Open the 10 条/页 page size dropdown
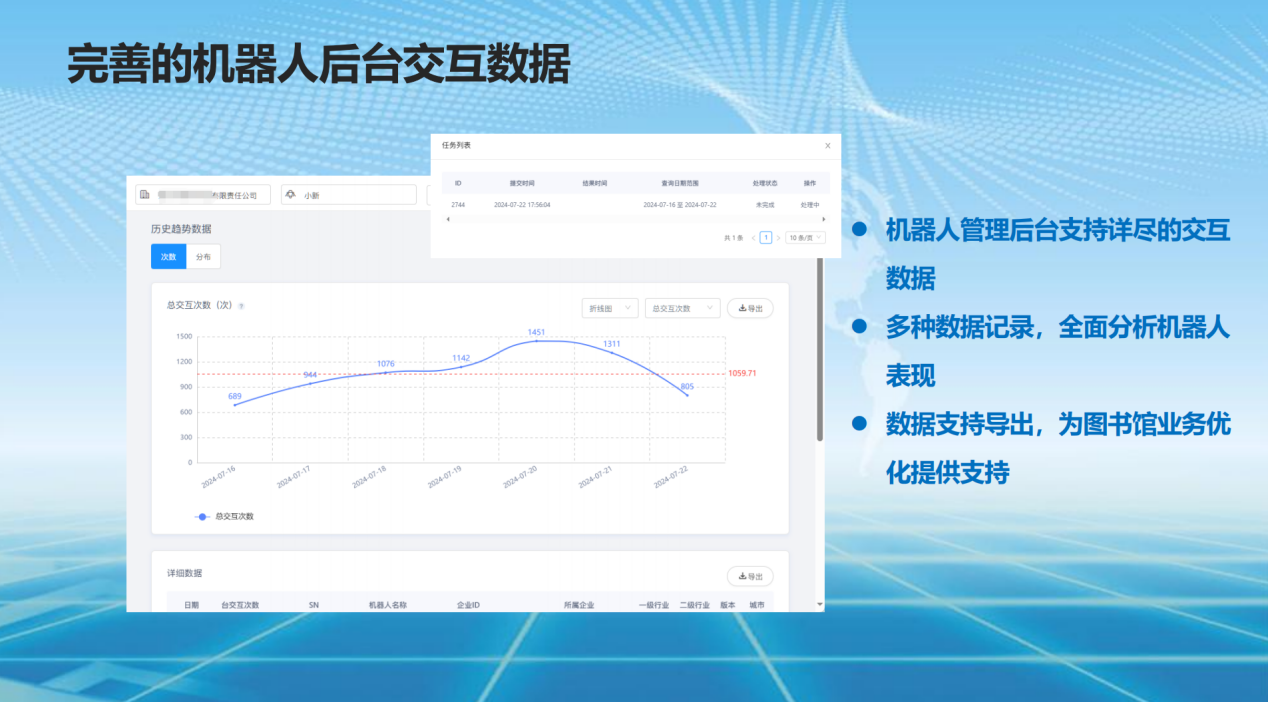The height and width of the screenshot is (702, 1268). pos(805,238)
